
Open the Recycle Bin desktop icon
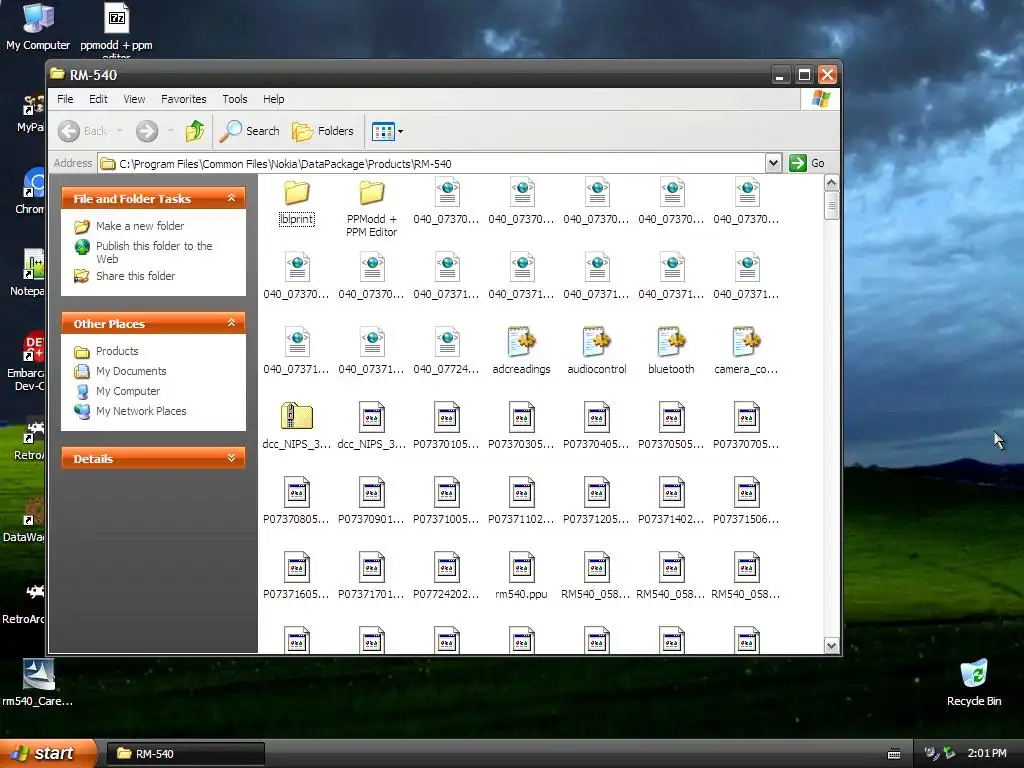pos(974,684)
